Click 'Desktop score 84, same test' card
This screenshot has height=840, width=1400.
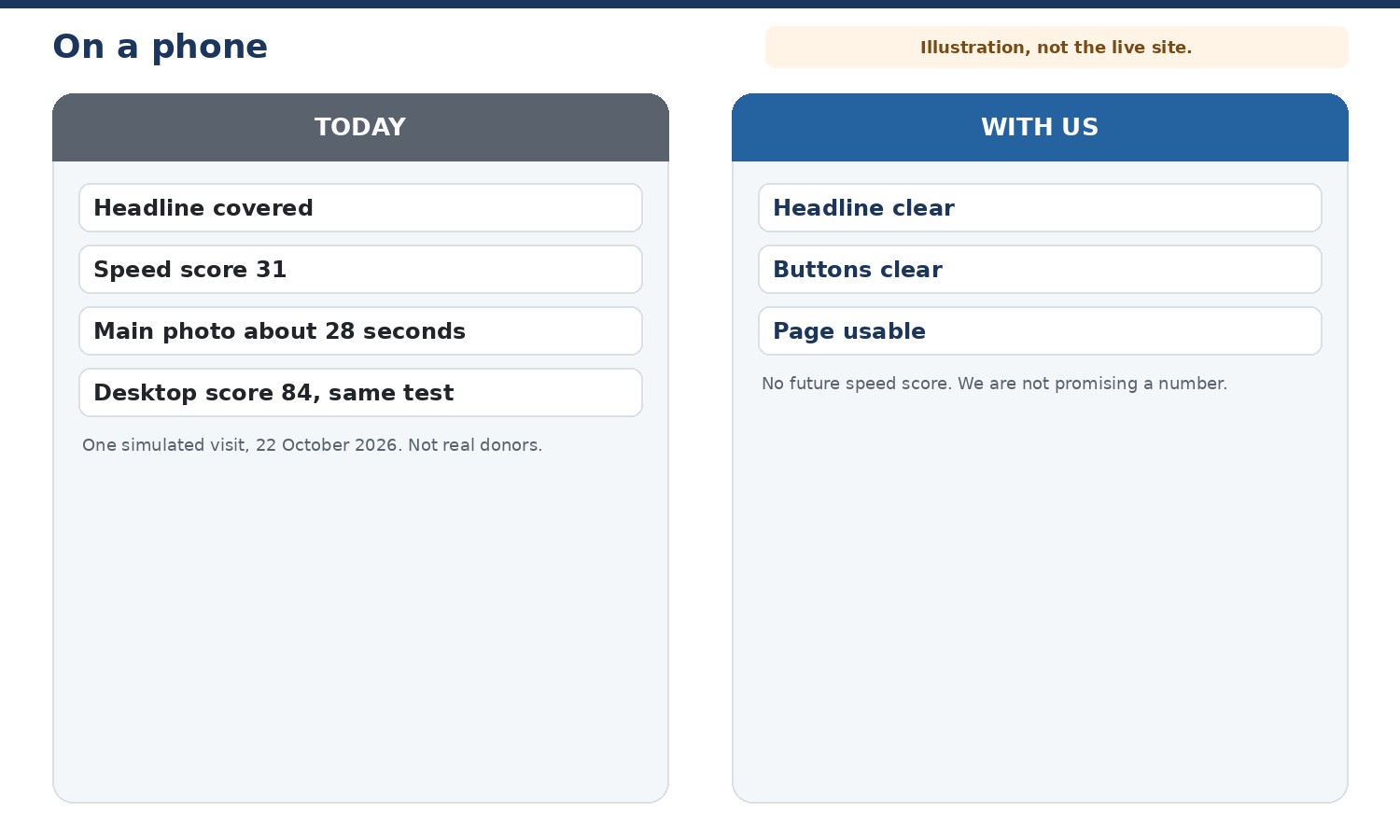(360, 393)
